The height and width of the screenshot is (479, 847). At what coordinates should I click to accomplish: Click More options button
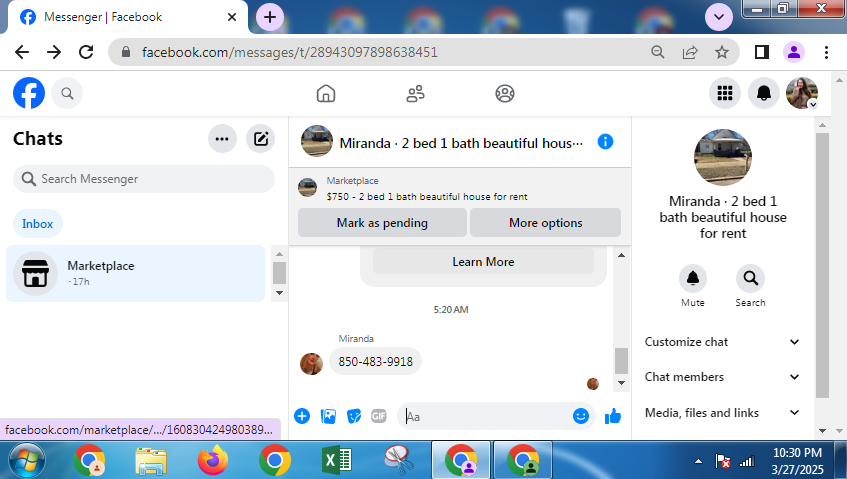coord(546,222)
